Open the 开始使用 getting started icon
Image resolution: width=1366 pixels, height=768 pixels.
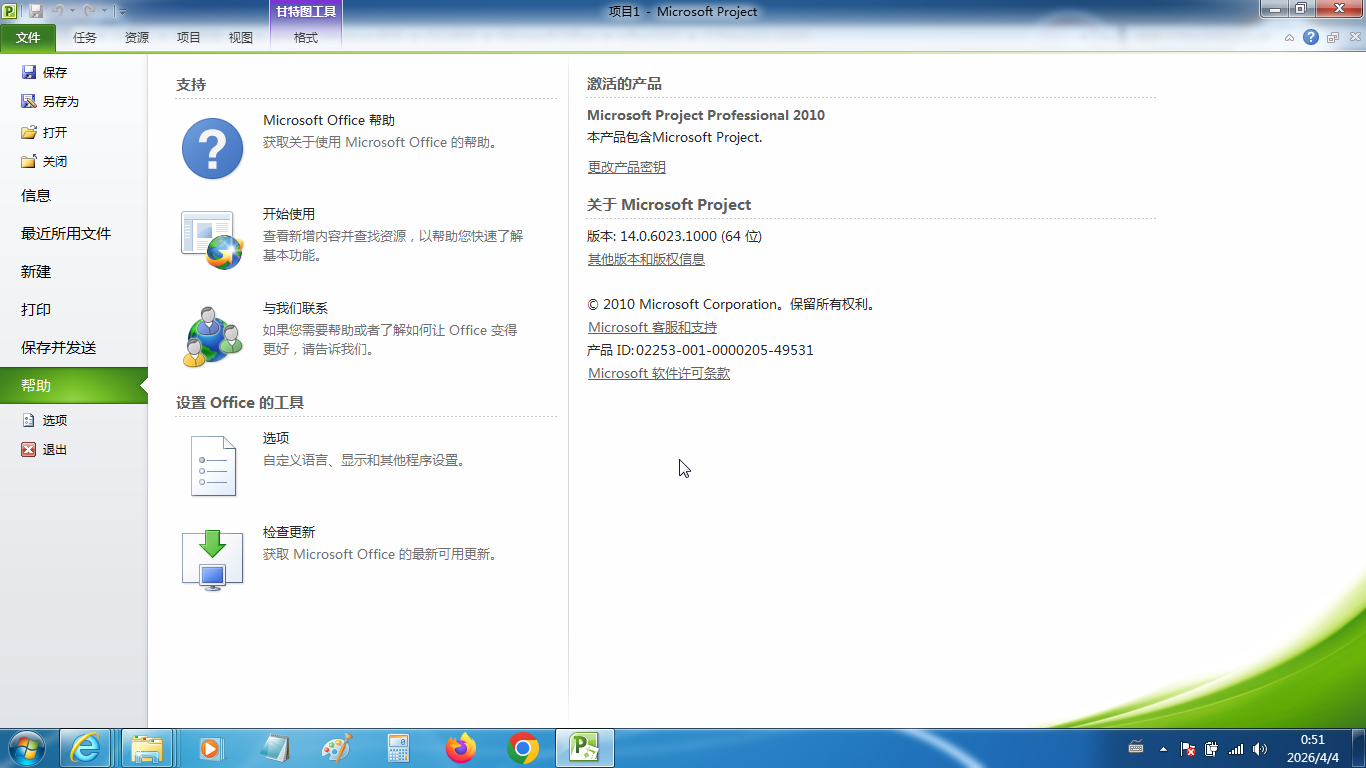point(212,239)
